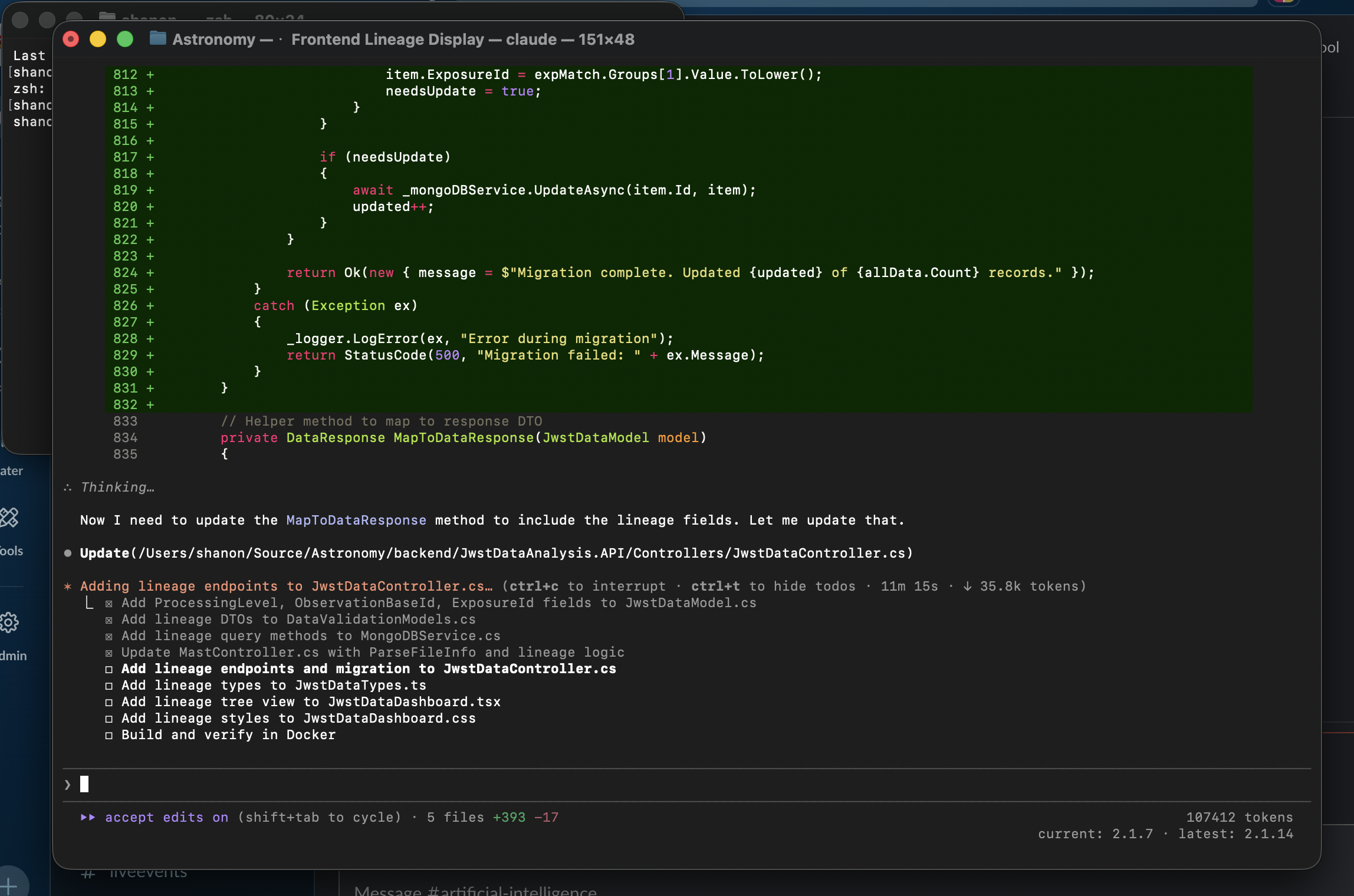
Task: Click diff line 819 with UpdateAsync call
Action: 554,190
